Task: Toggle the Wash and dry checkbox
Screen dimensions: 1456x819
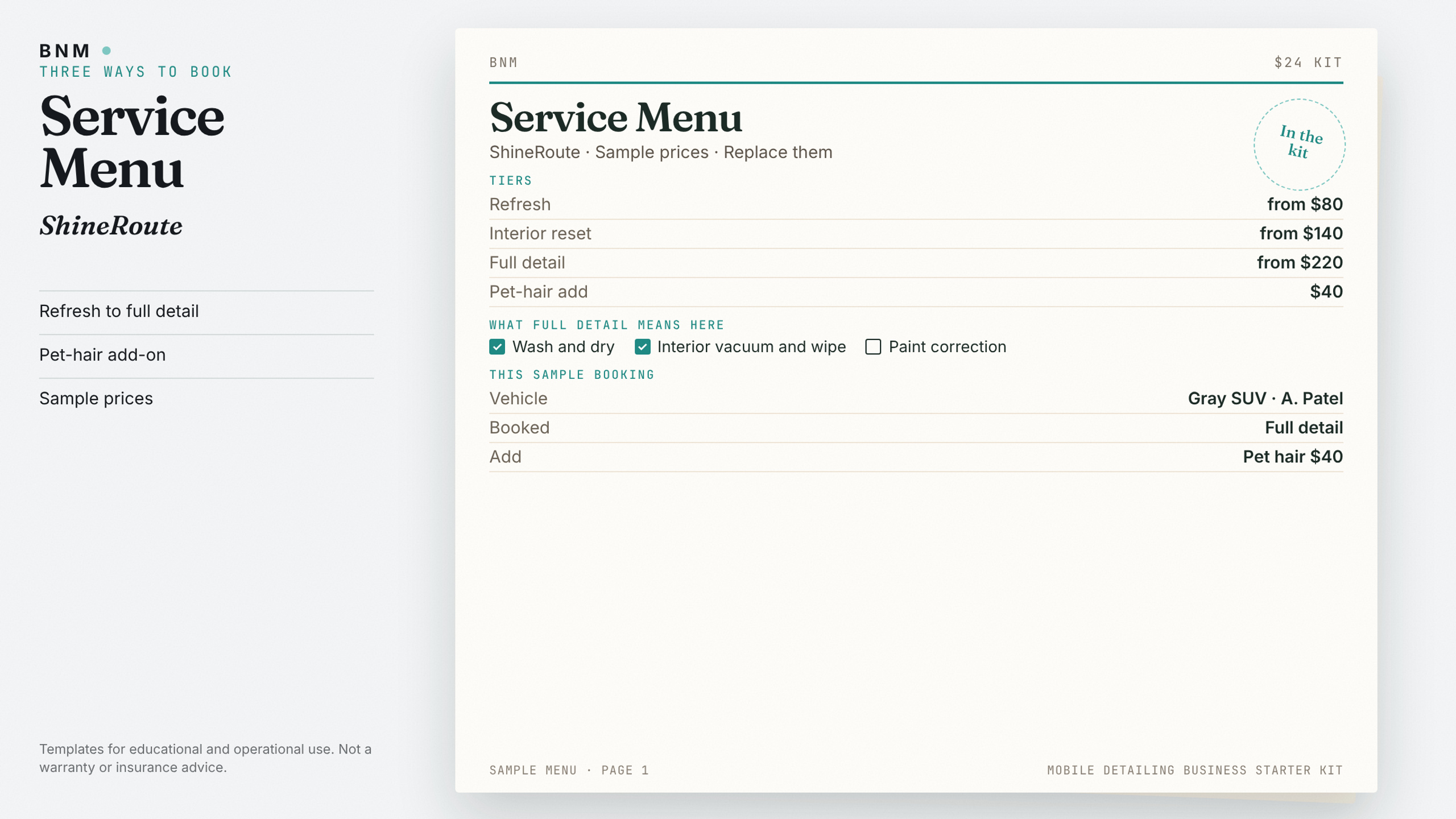Action: click(x=497, y=347)
